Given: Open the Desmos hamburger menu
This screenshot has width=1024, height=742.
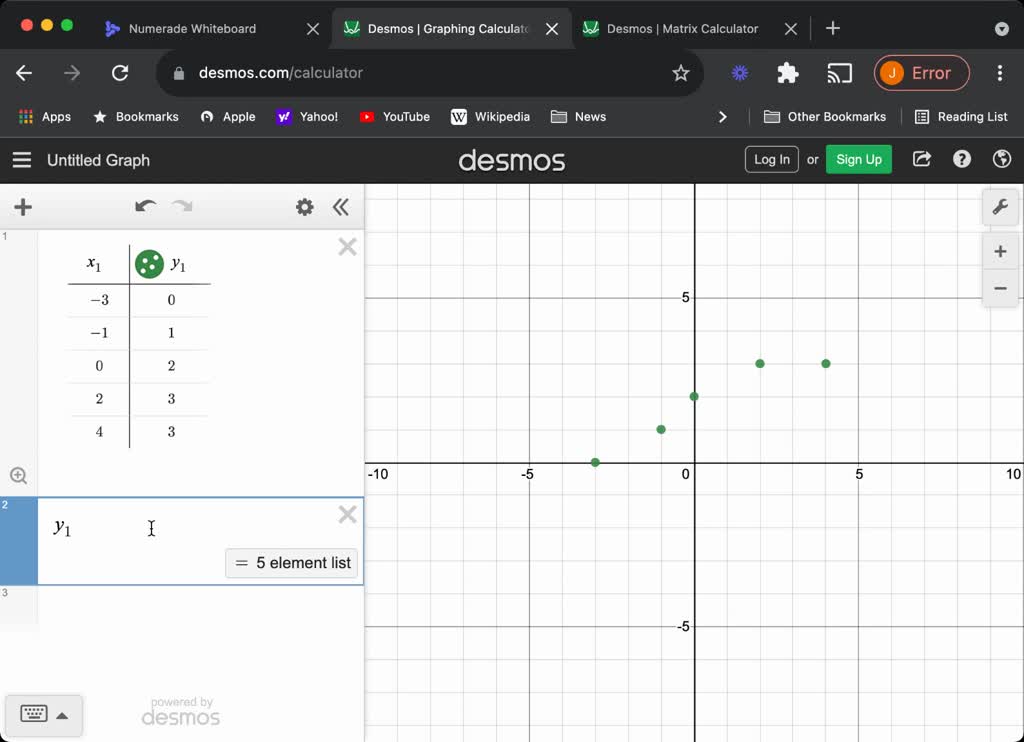Looking at the screenshot, I should (22, 160).
